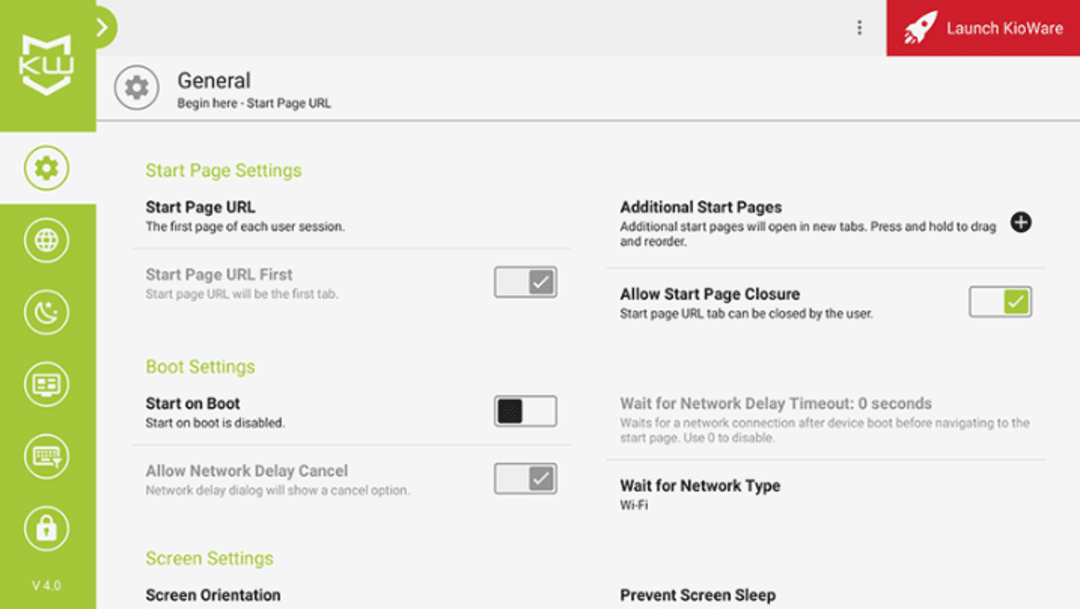Click the KioWare logo icon
This screenshot has height=609, width=1080.
coord(47,64)
